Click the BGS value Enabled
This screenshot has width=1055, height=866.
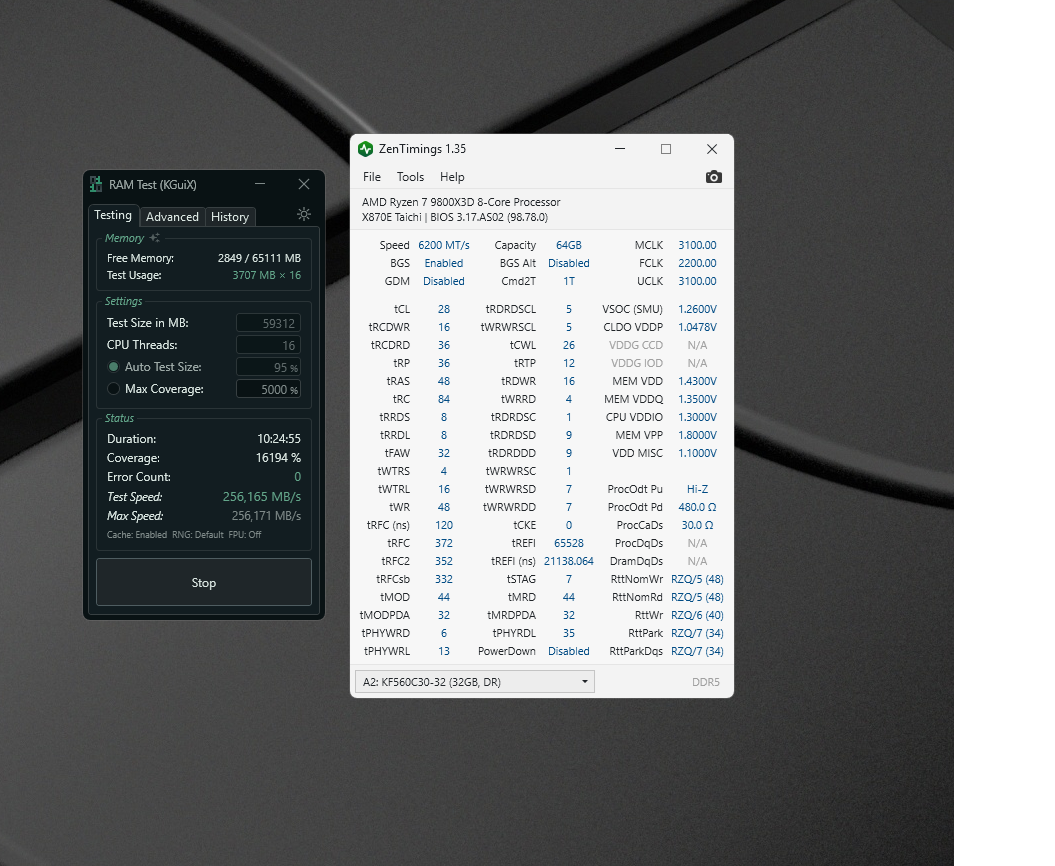[444, 263]
